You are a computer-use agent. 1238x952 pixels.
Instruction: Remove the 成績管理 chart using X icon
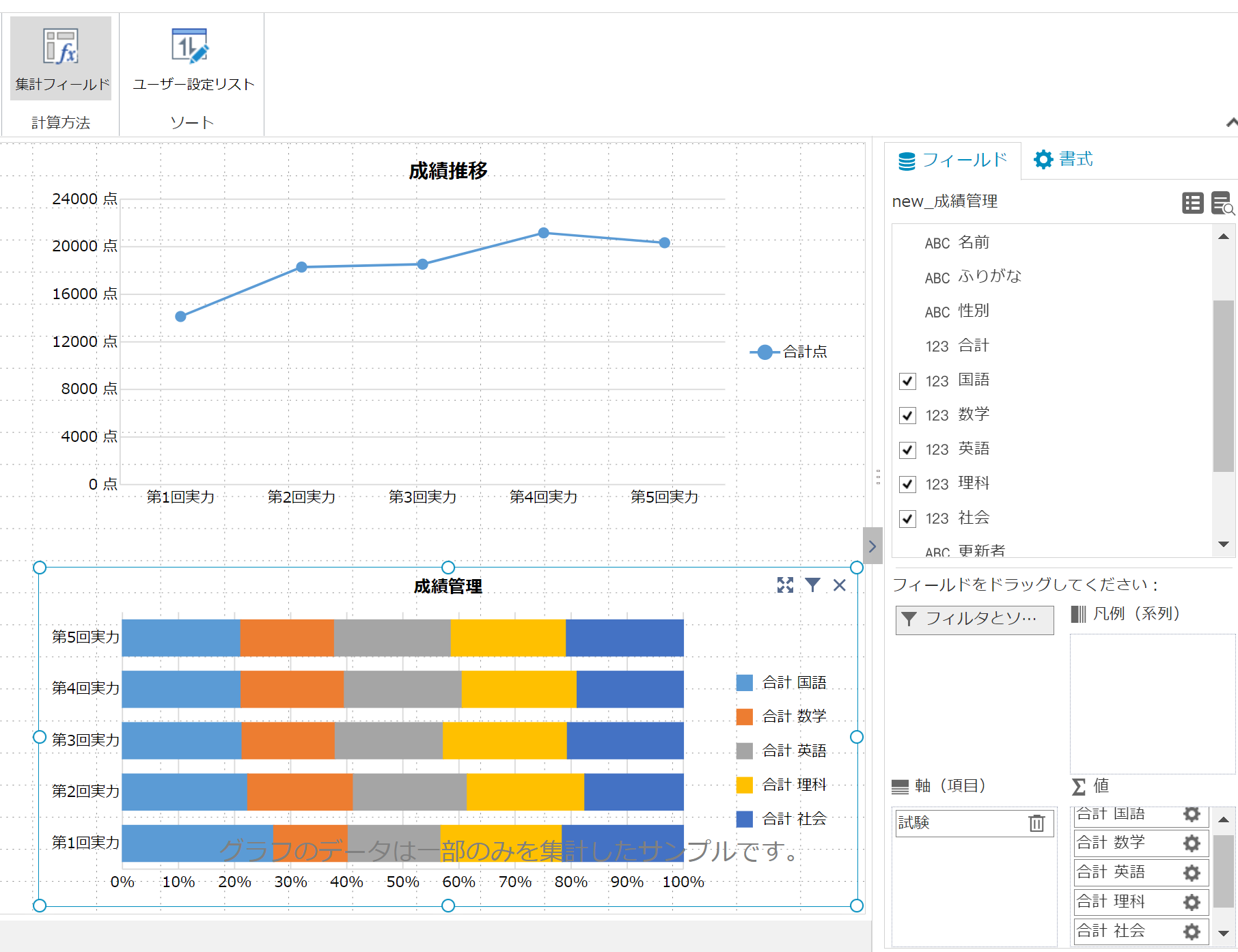click(x=840, y=585)
